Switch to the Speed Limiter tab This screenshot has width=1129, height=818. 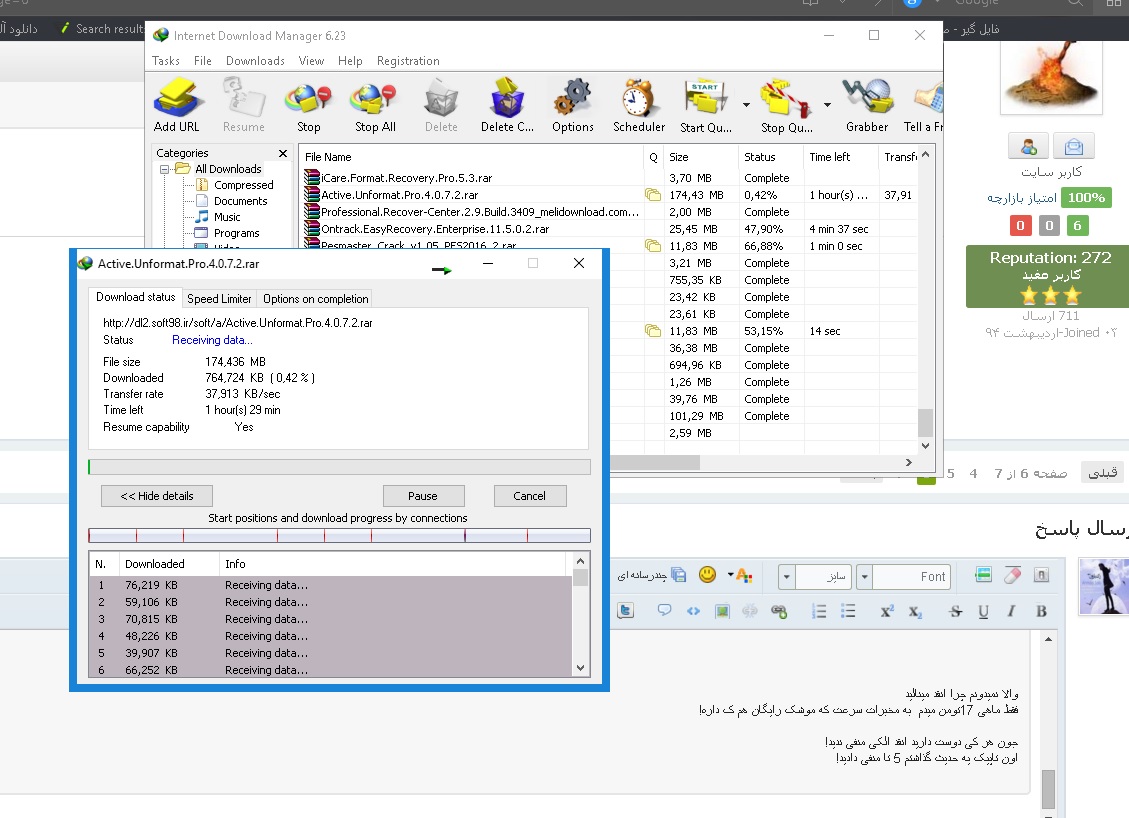point(219,299)
